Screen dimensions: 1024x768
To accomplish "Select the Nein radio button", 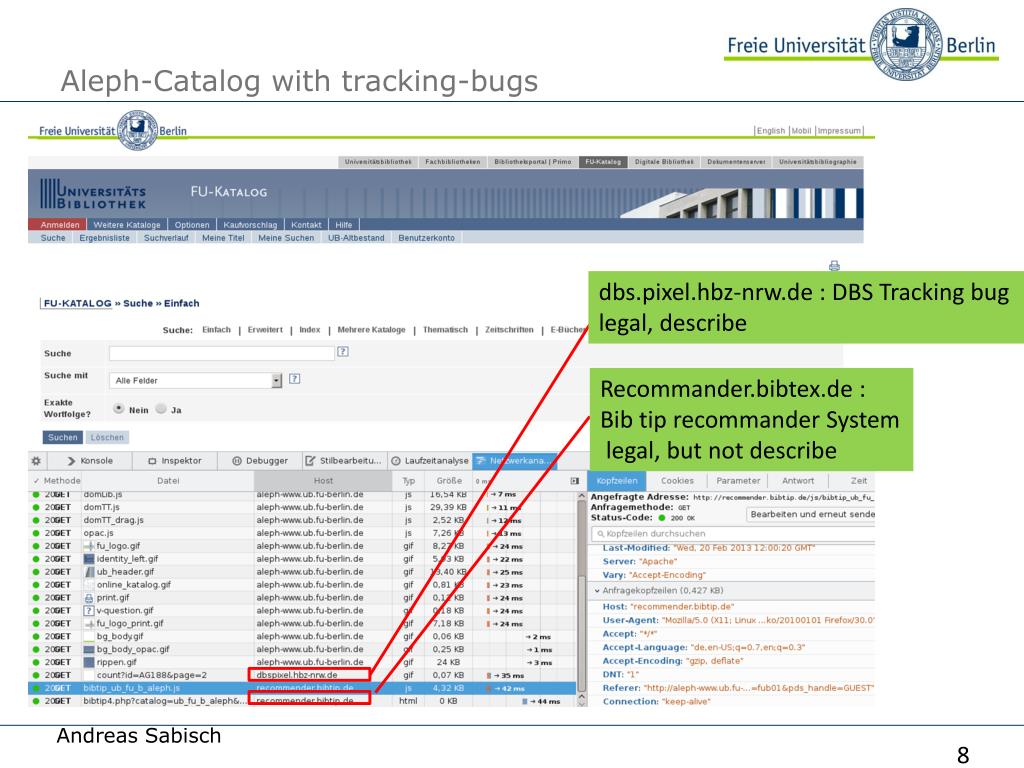I will [x=118, y=408].
